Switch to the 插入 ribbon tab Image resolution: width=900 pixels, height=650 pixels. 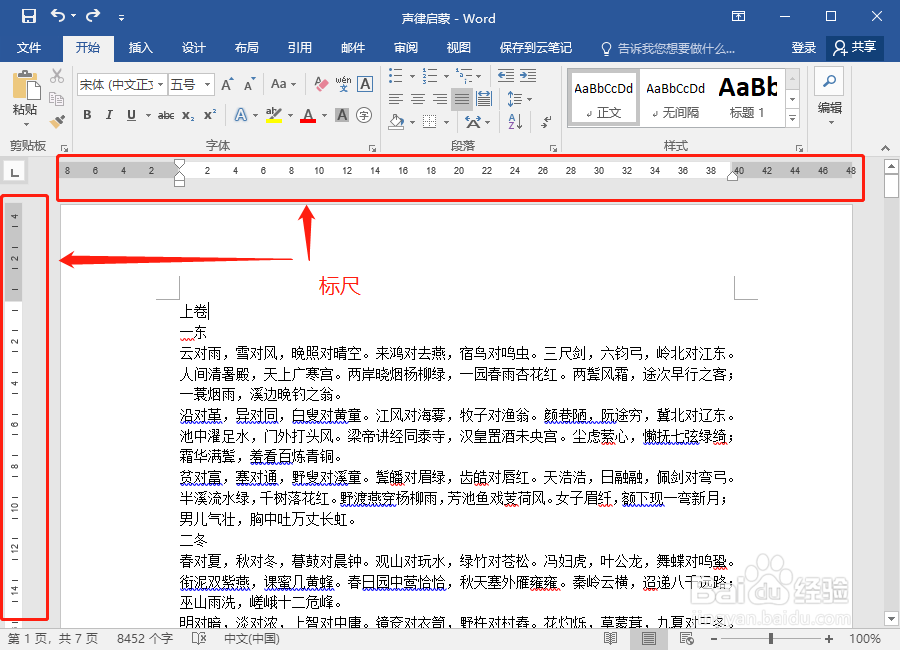pyautogui.click(x=140, y=46)
